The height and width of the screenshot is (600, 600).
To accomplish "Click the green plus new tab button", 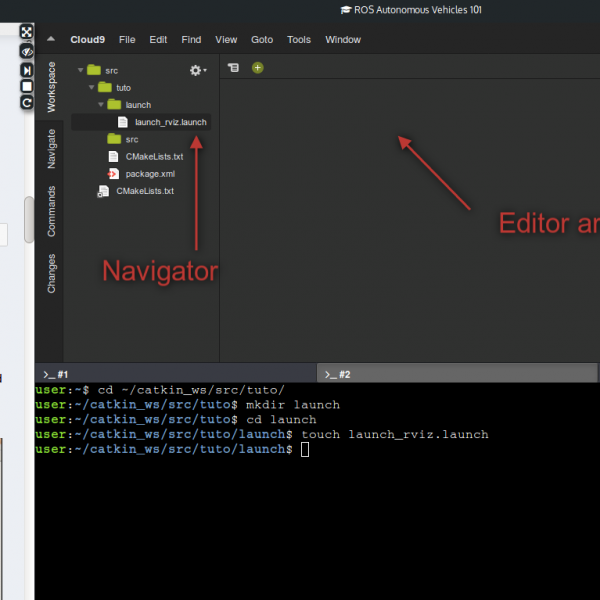I will coord(258,68).
